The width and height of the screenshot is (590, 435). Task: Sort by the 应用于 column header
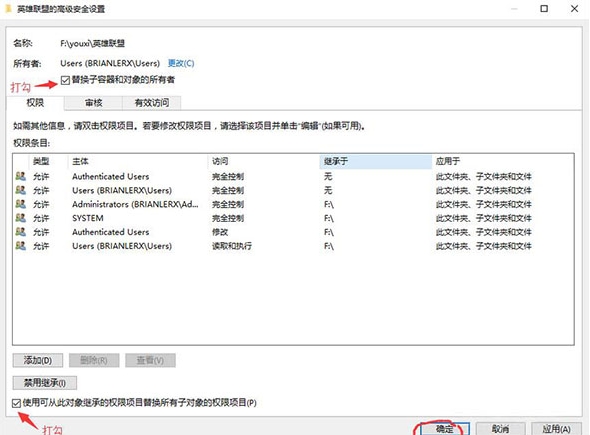(x=503, y=161)
